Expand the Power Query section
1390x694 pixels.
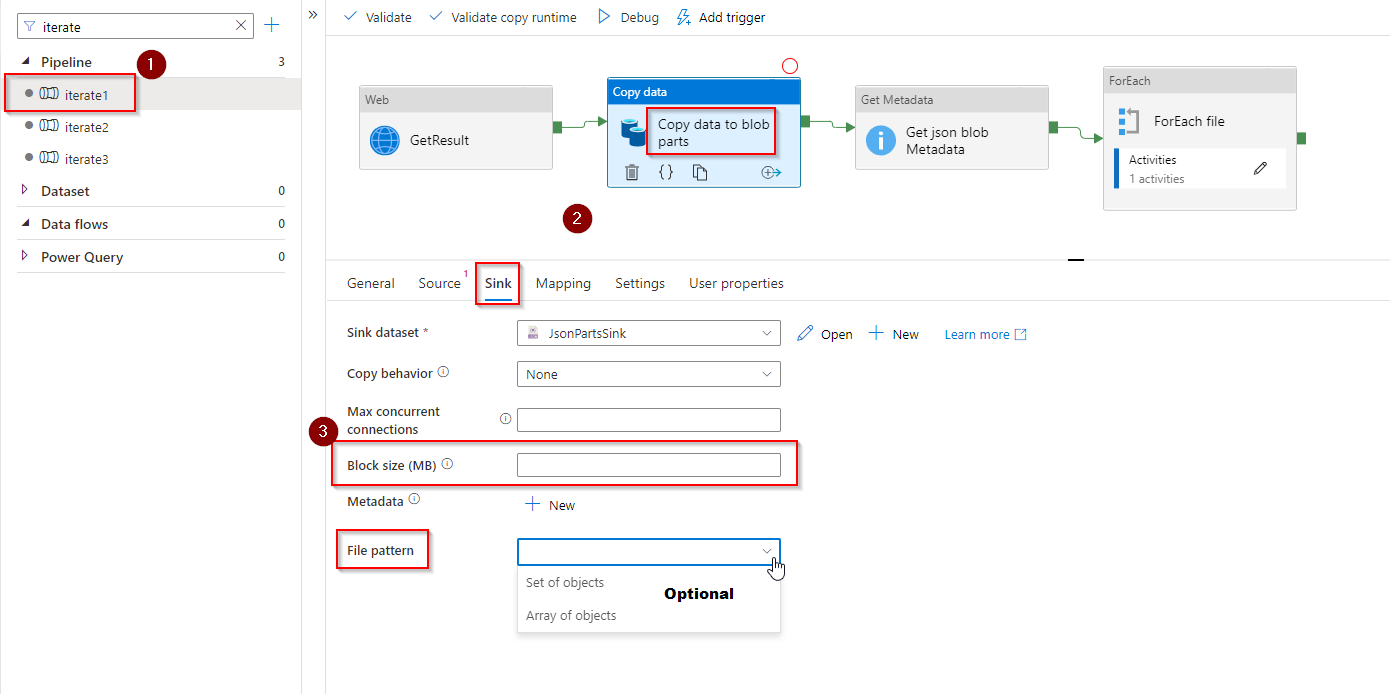coord(26,256)
